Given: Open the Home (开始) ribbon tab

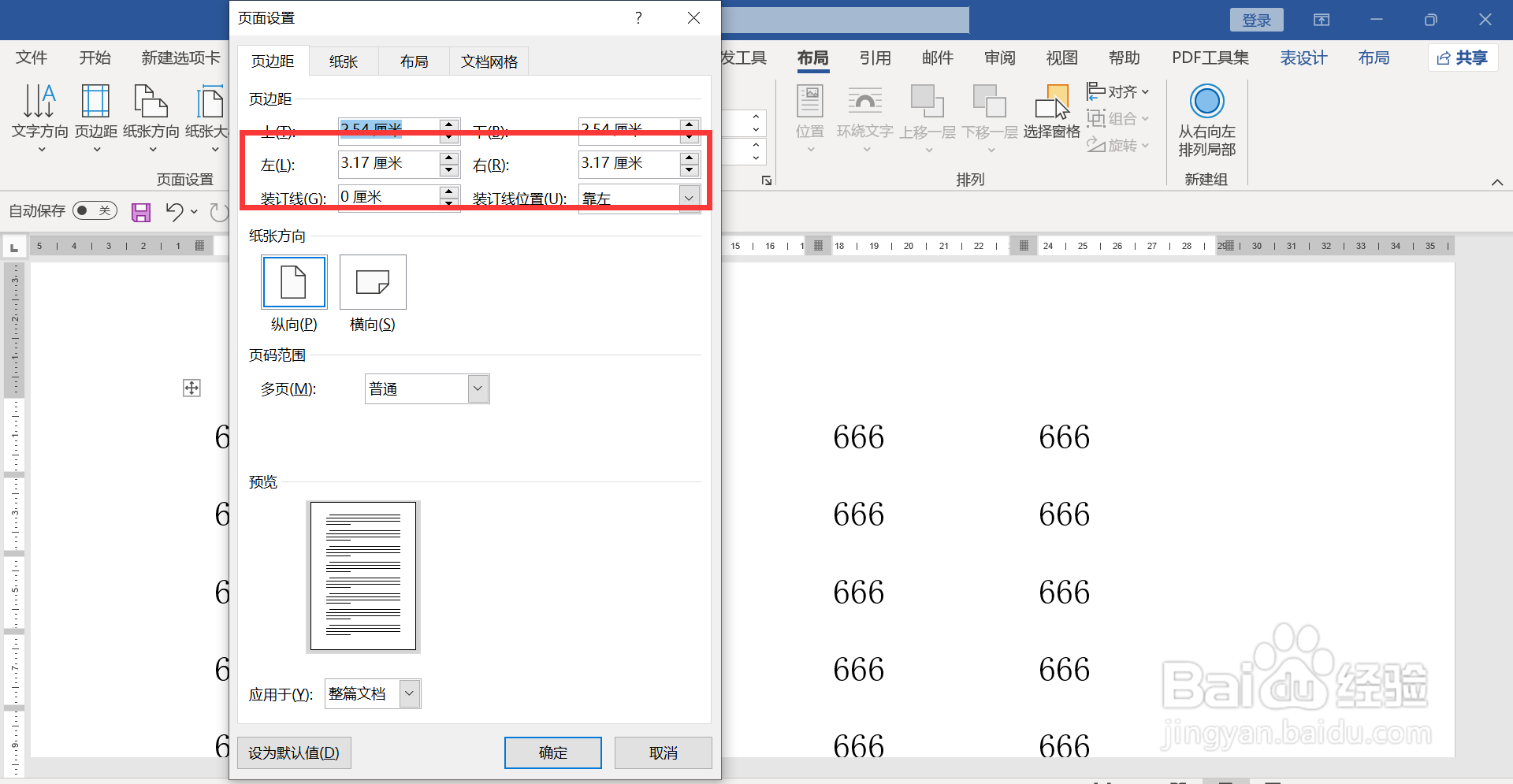Looking at the screenshot, I should click(95, 58).
